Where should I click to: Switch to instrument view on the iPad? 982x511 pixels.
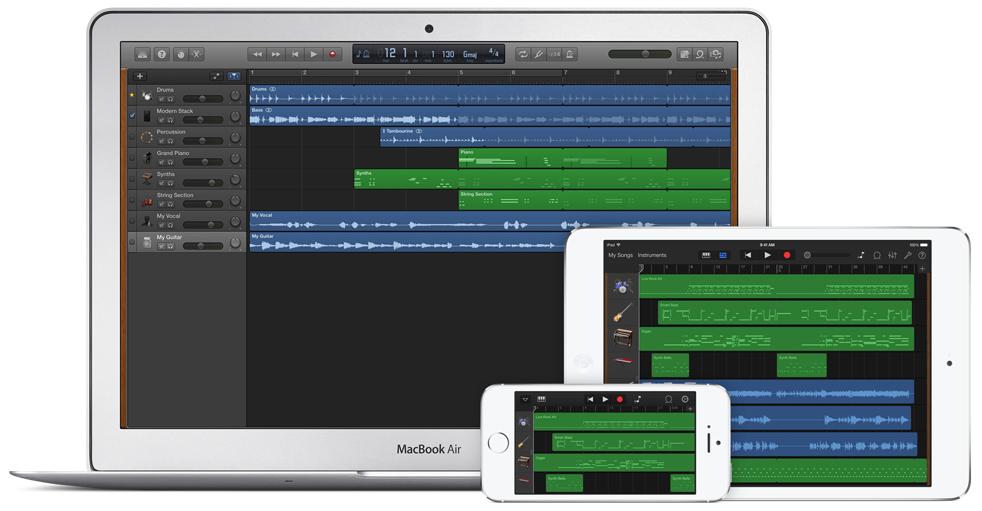[706, 256]
